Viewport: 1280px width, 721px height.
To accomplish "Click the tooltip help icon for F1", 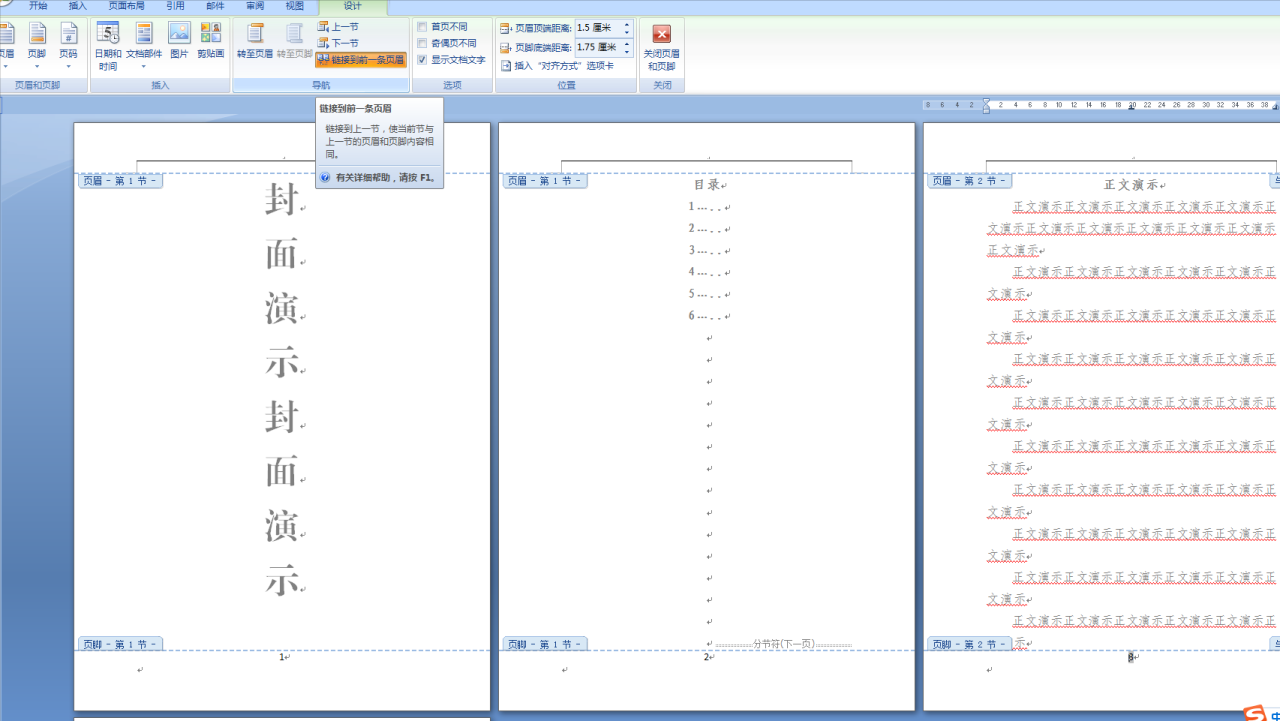I will pos(325,177).
